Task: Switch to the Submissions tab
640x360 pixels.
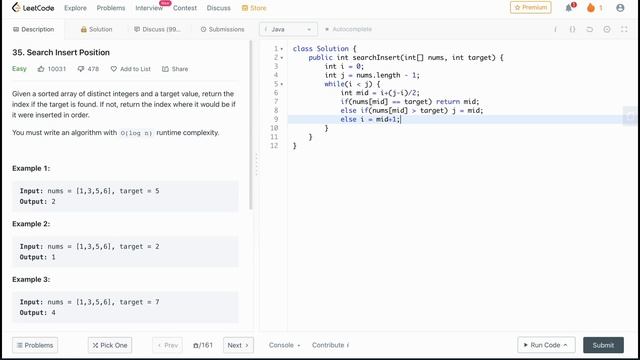Action: (222, 29)
